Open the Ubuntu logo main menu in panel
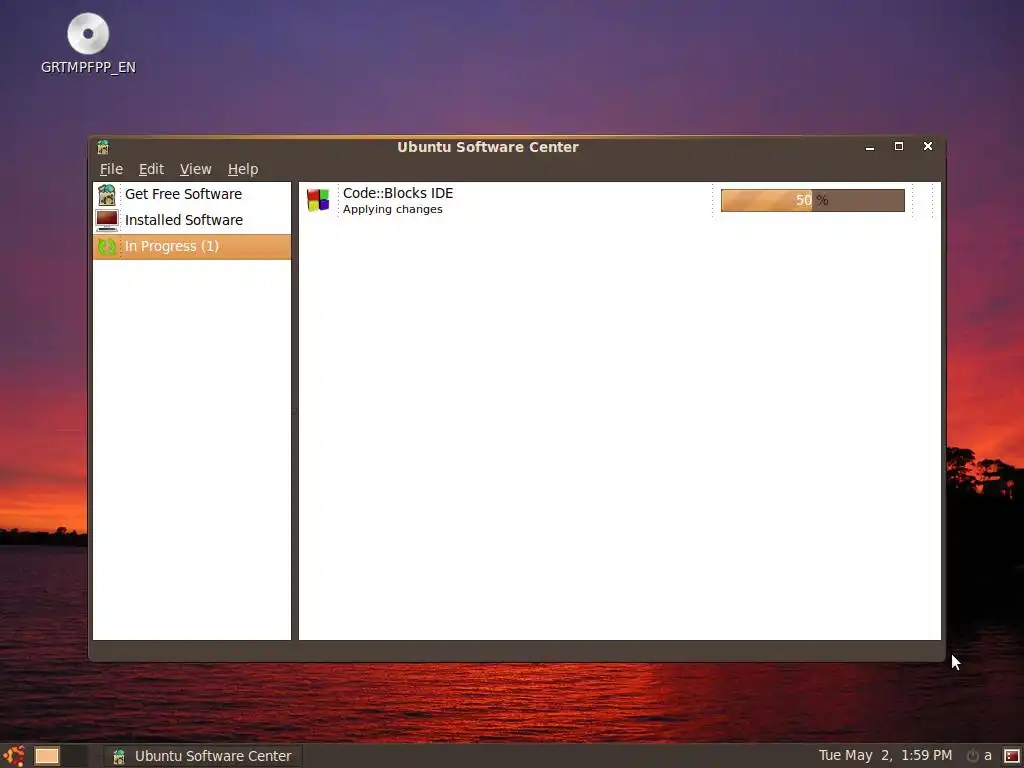Screen dimensions: 1024x768 click(13, 756)
